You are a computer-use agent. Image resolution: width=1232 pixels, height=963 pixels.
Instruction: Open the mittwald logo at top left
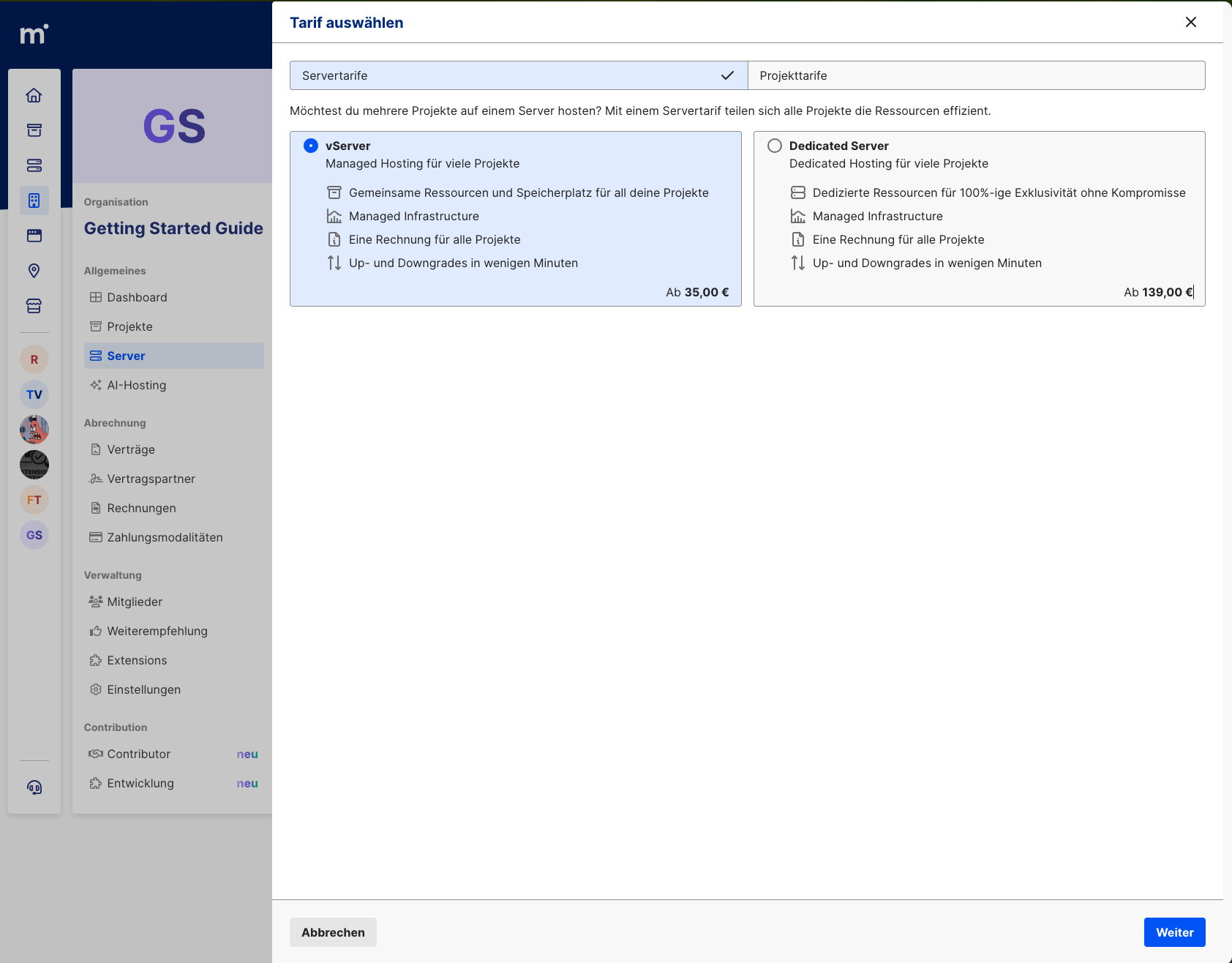(x=34, y=34)
